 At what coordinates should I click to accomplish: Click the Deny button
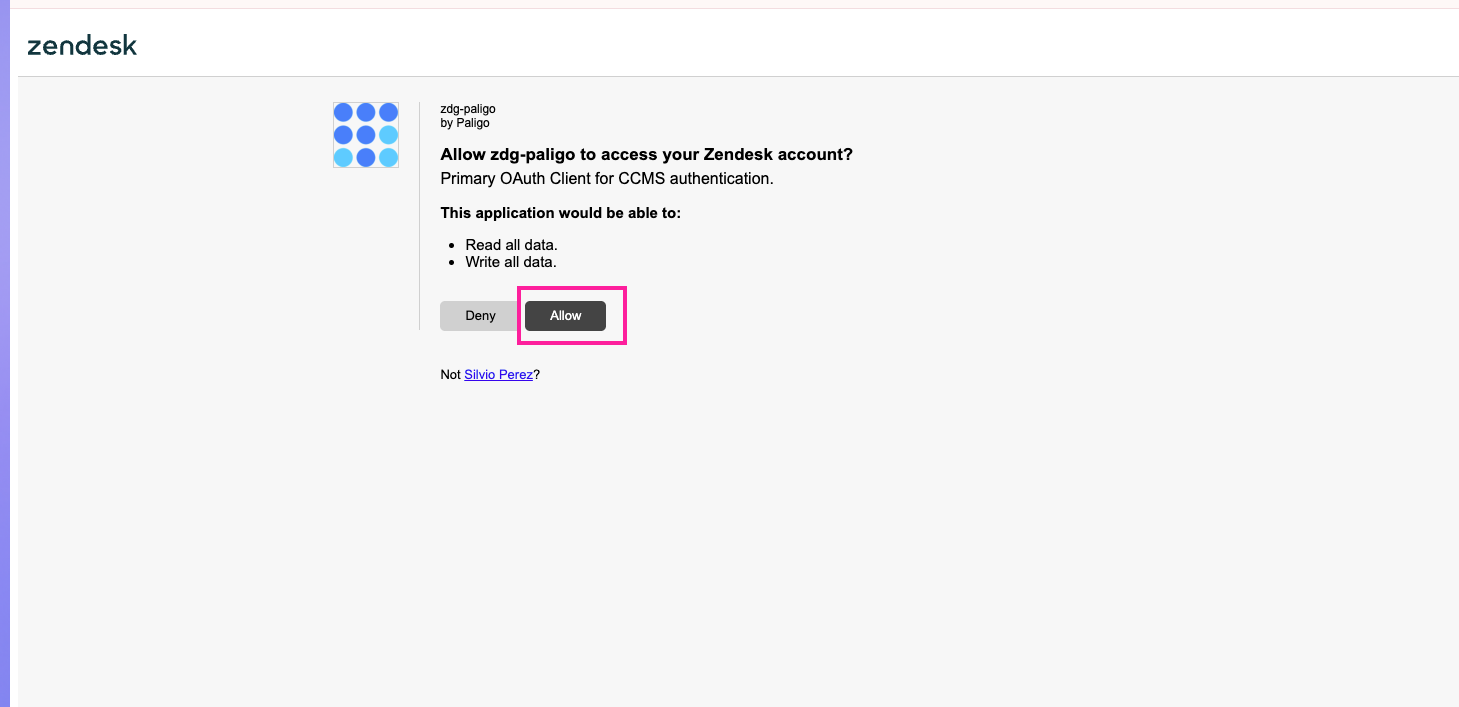click(x=479, y=315)
